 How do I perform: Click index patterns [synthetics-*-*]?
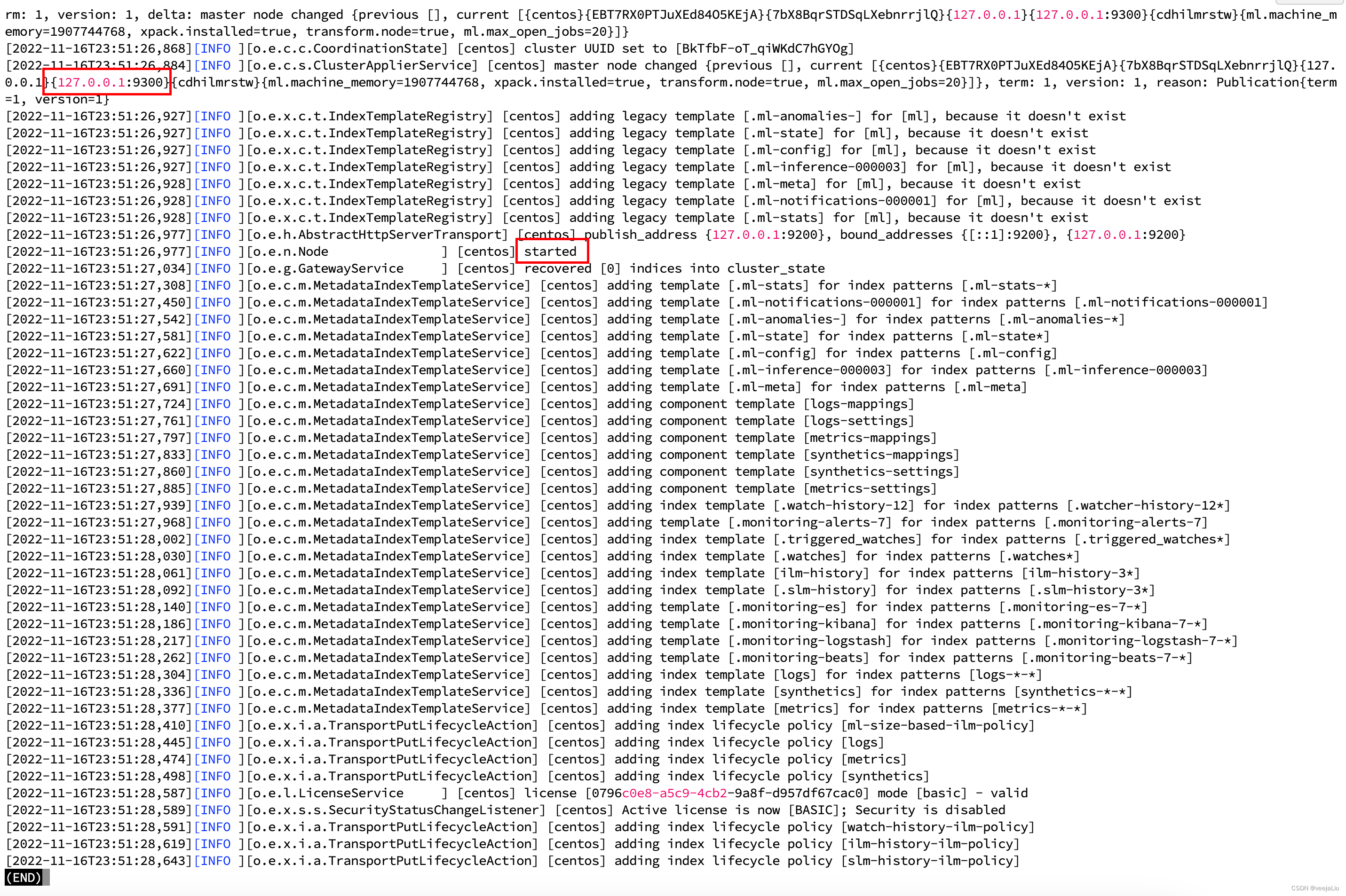(x=1073, y=692)
